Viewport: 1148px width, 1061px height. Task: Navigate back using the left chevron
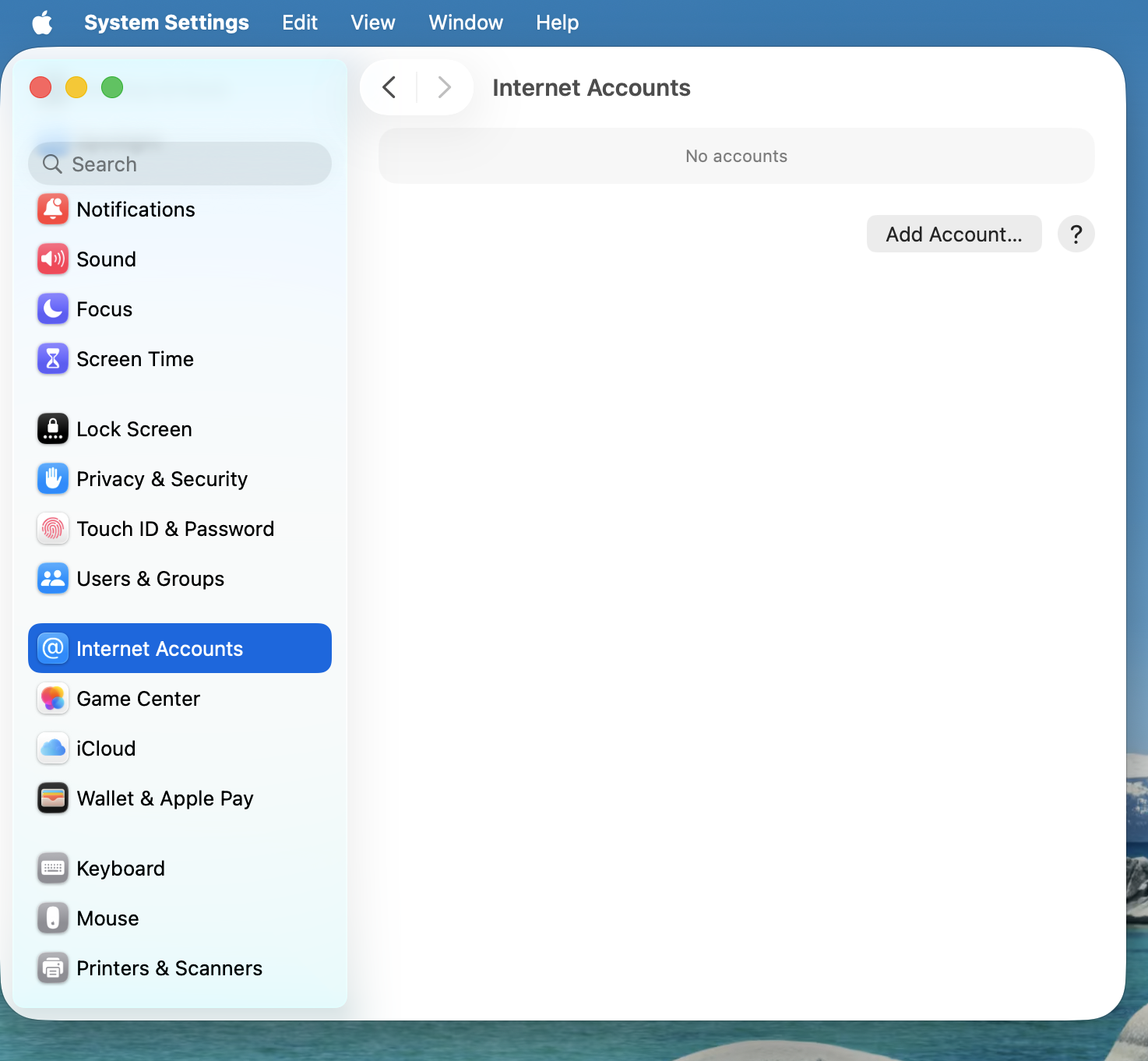[389, 87]
